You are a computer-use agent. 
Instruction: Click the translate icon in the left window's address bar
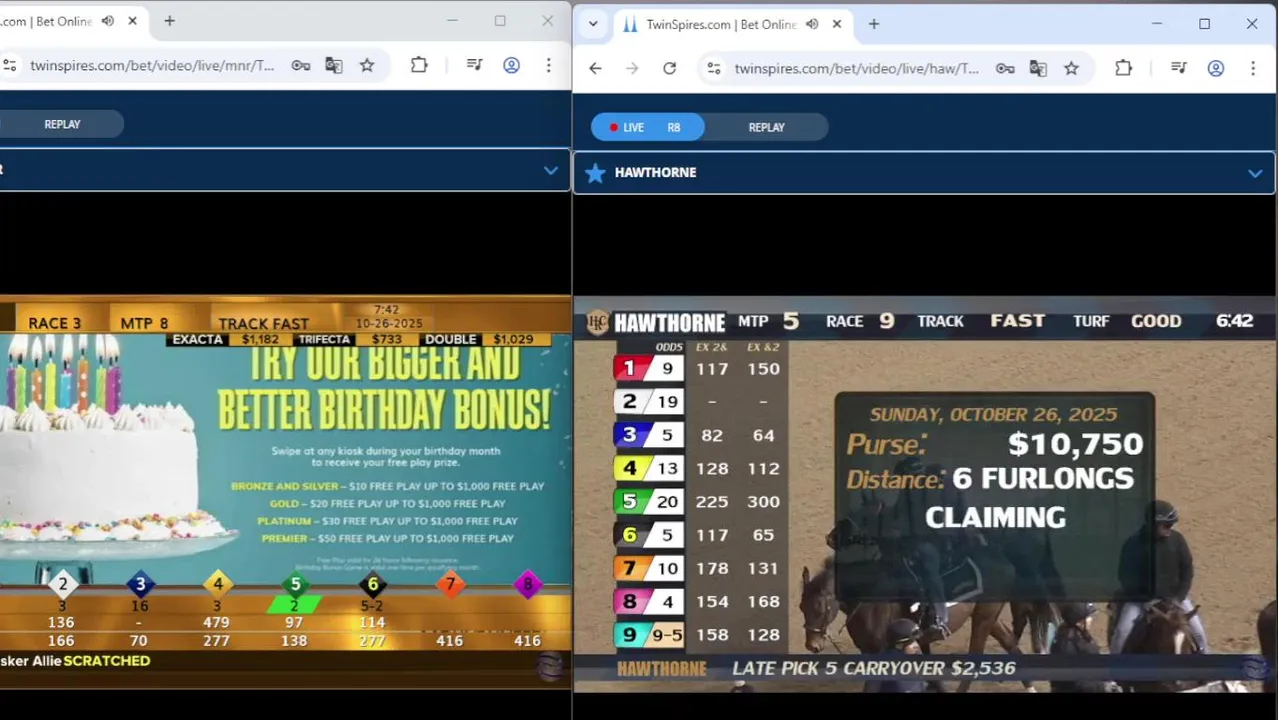334,65
